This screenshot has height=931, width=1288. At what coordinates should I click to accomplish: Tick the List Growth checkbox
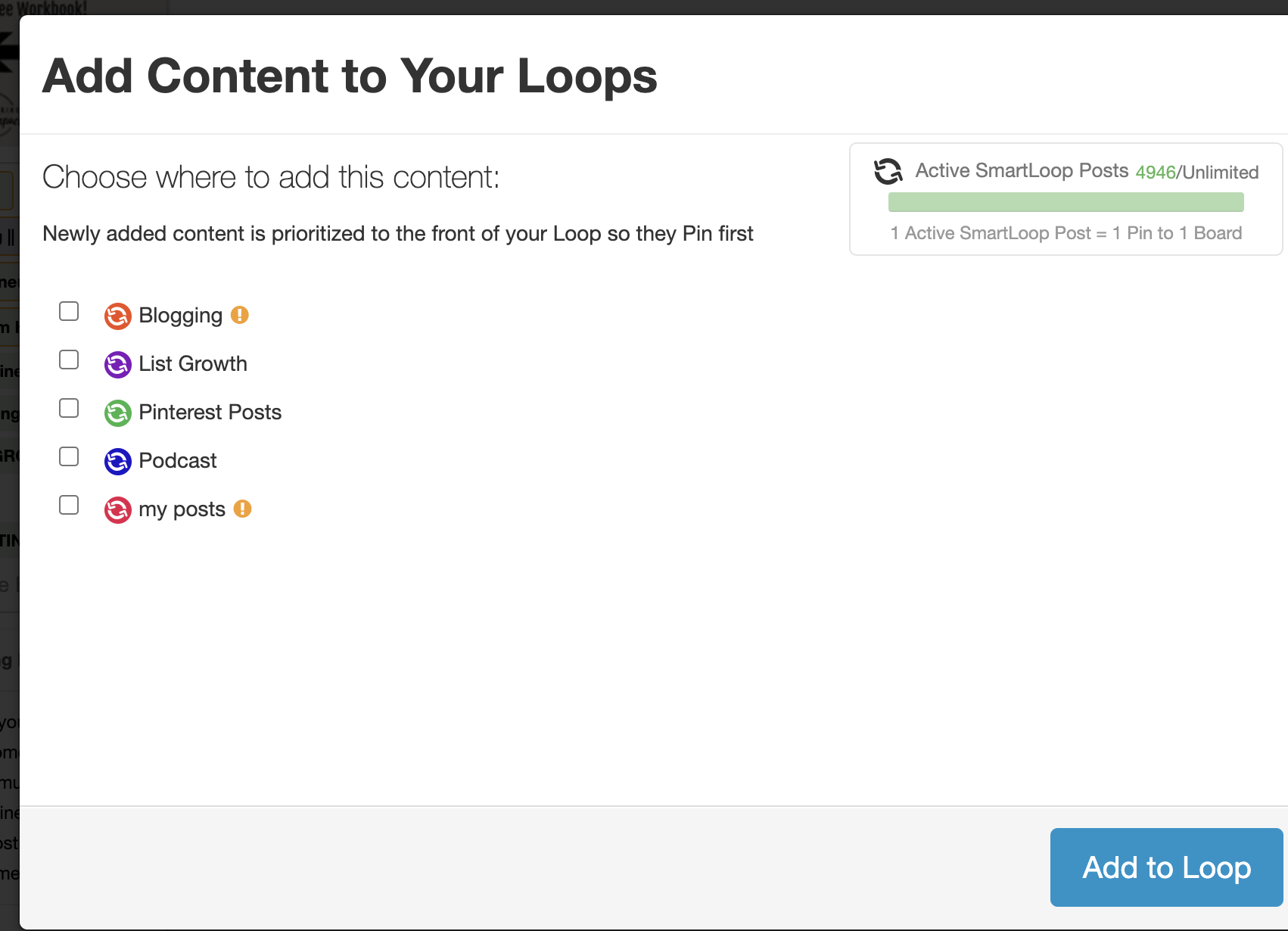(69, 360)
